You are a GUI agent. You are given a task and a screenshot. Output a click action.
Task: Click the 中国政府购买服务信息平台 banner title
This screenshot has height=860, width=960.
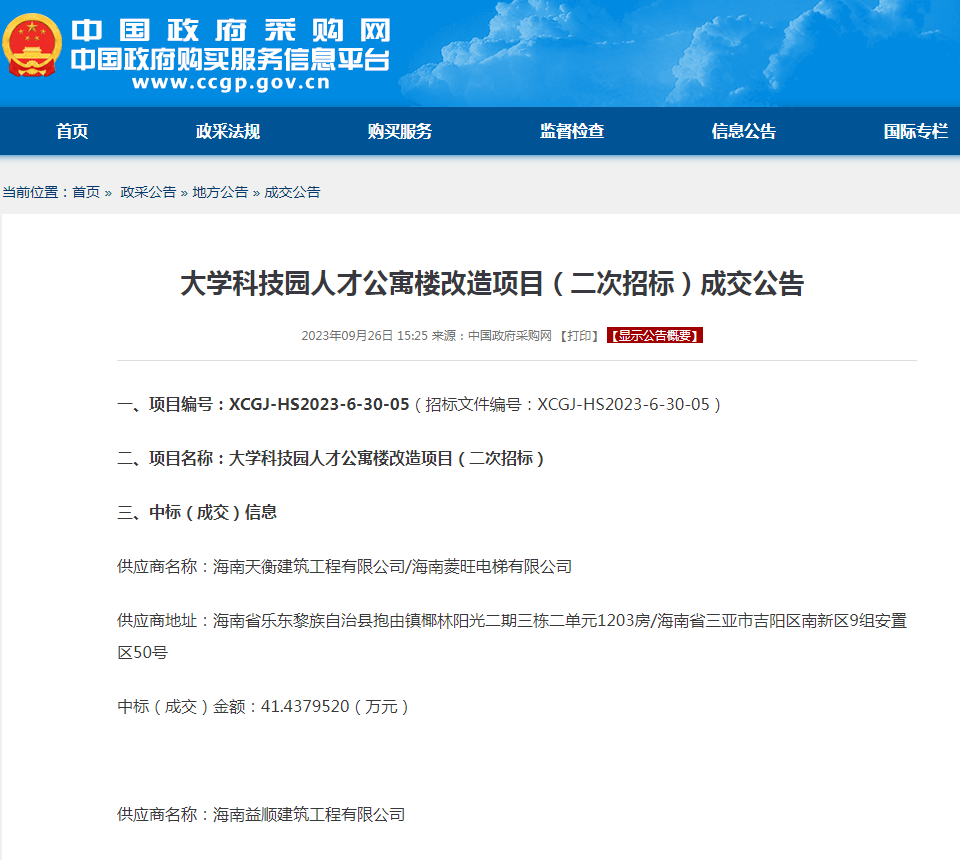tap(230, 60)
